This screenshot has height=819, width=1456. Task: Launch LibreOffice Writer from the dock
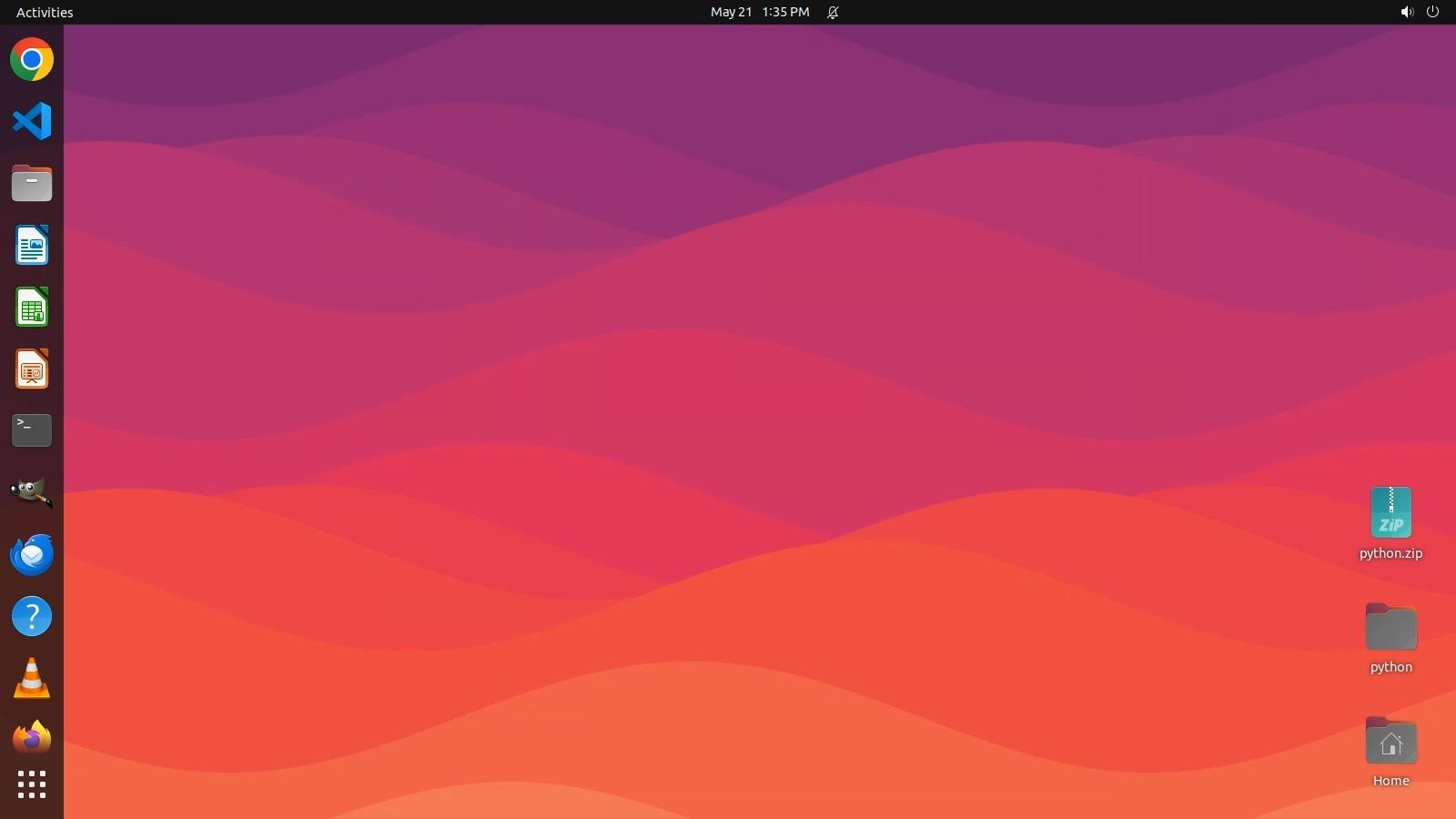point(32,246)
